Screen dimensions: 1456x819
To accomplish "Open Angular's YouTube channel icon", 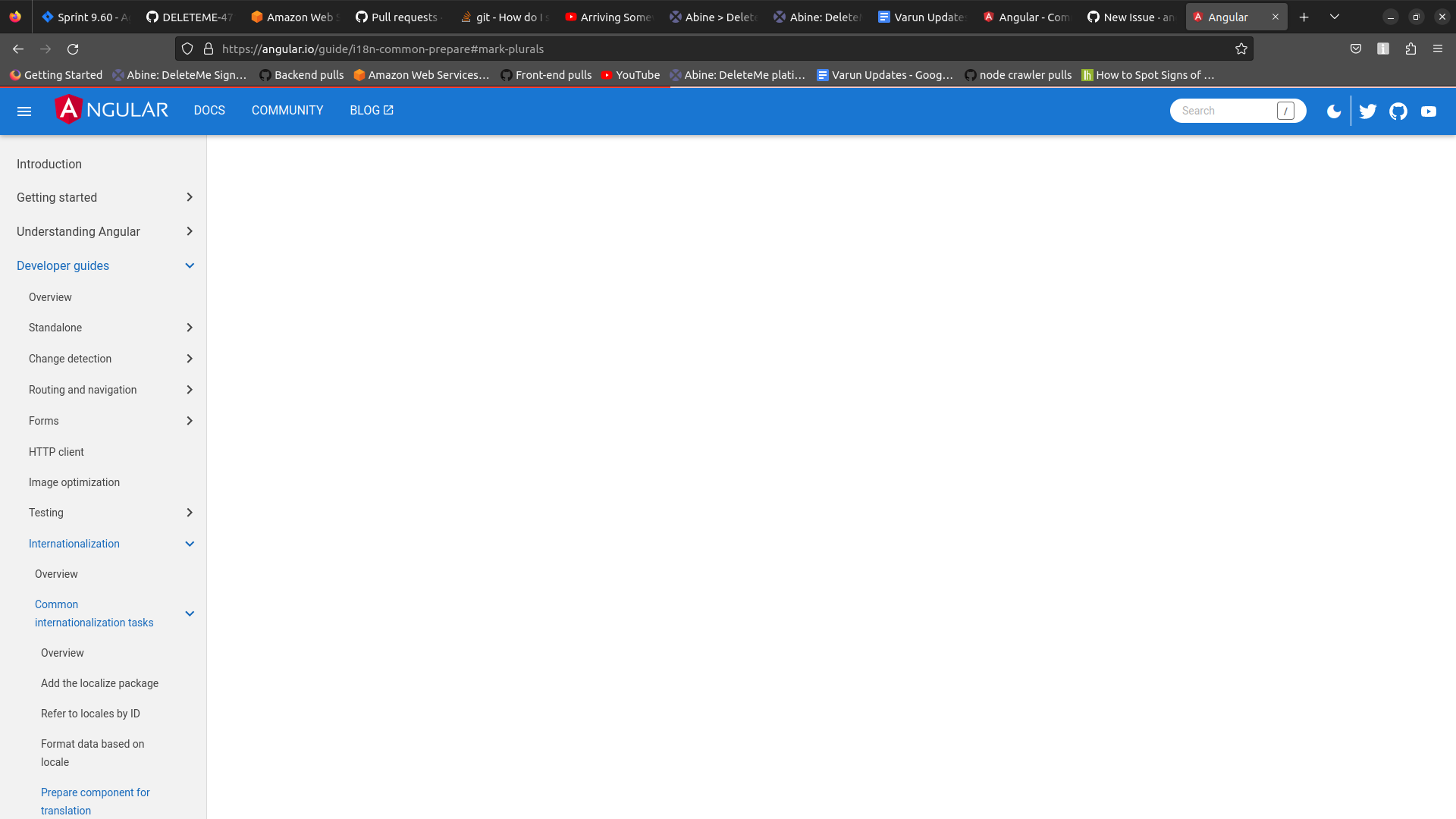I will point(1429,111).
